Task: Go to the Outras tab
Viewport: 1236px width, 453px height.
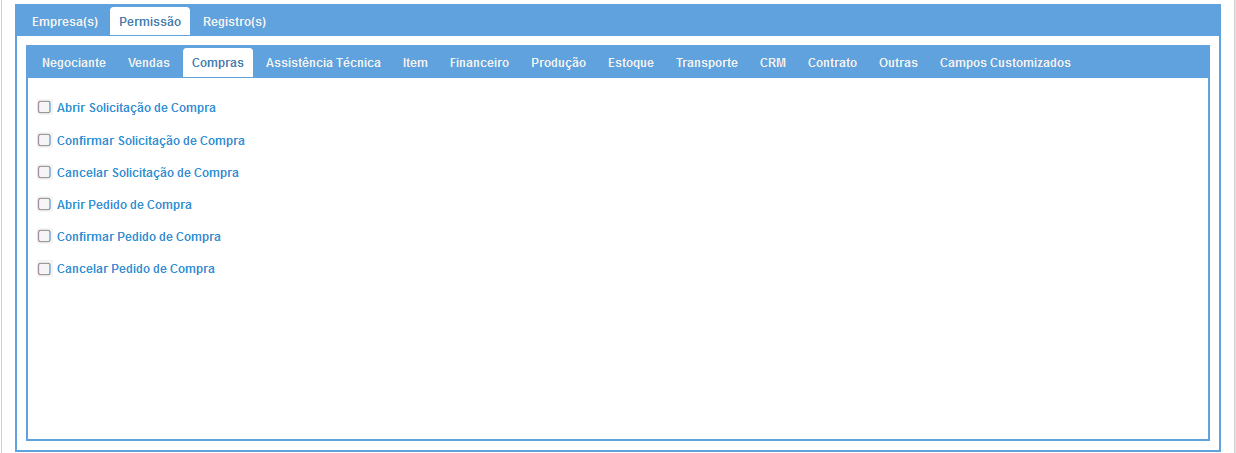Action: [x=898, y=62]
